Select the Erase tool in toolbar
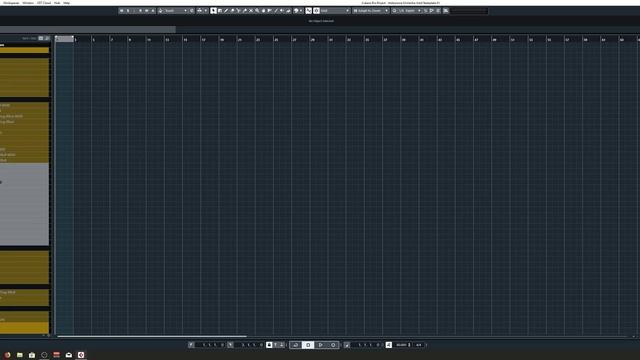 point(232,11)
